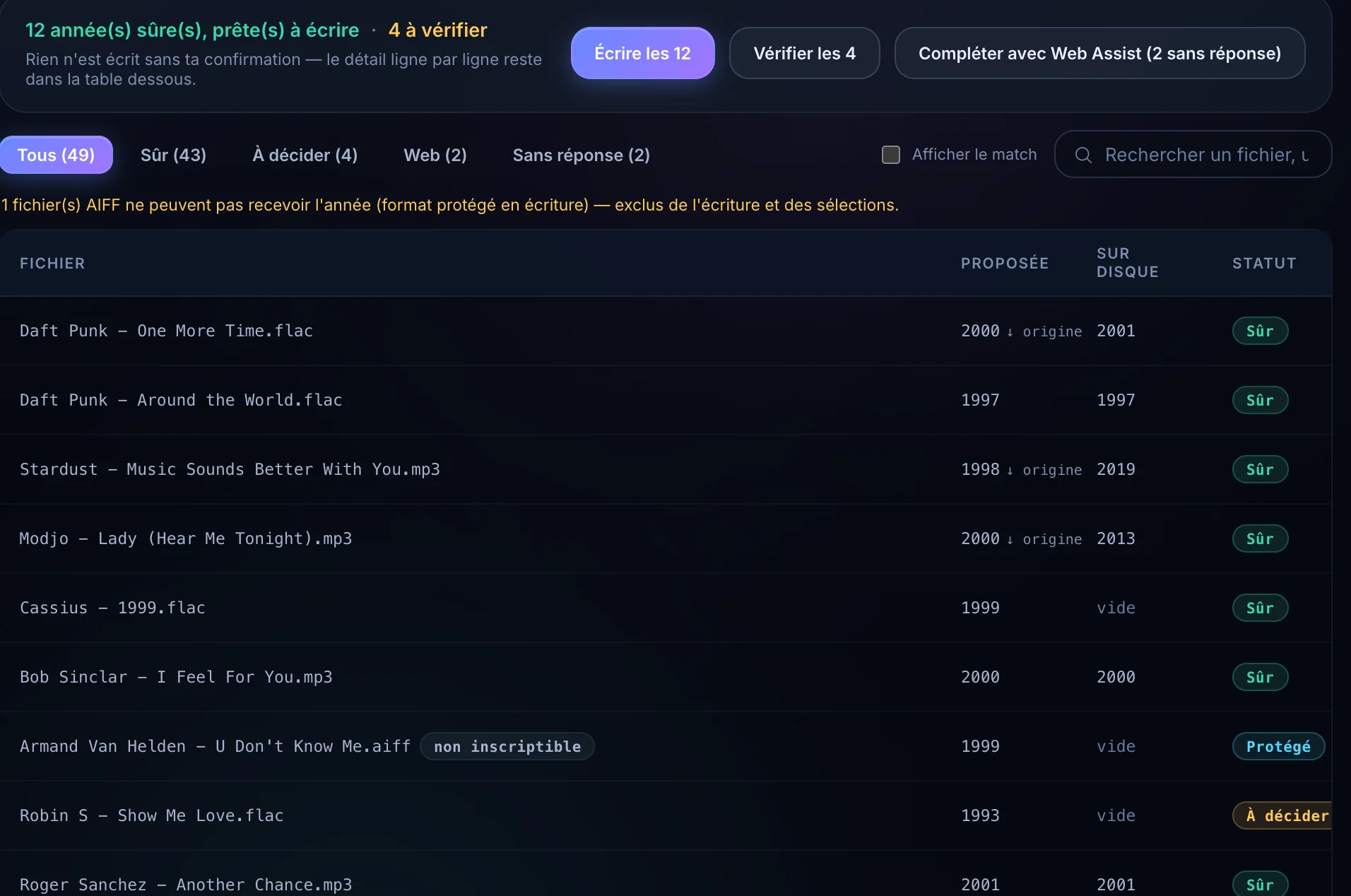
Task: Show the 'À décider (4)' tab
Action: coord(305,155)
